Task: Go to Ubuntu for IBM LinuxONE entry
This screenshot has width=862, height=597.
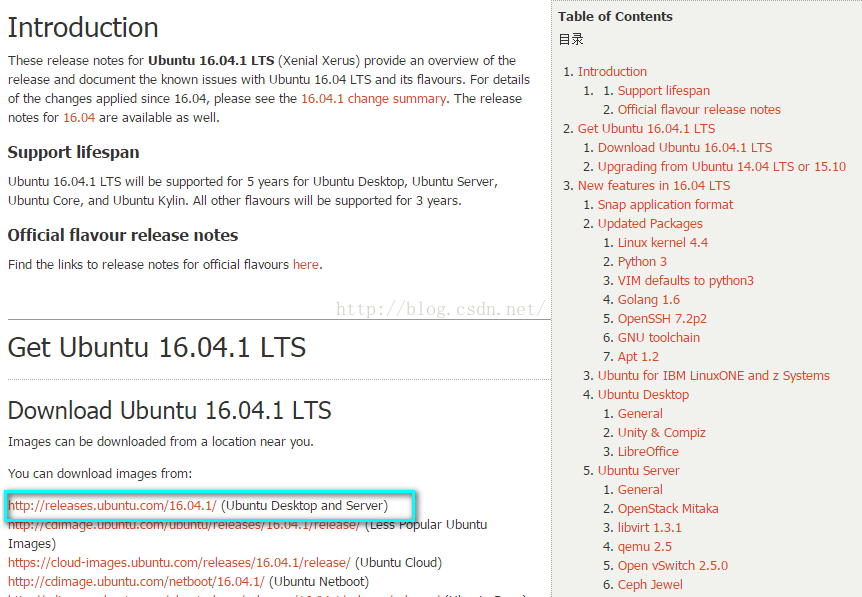Action: [x=714, y=375]
